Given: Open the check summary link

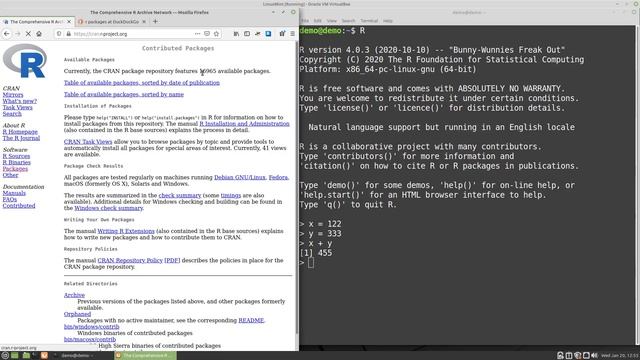Looking at the screenshot, I should (x=180, y=196).
